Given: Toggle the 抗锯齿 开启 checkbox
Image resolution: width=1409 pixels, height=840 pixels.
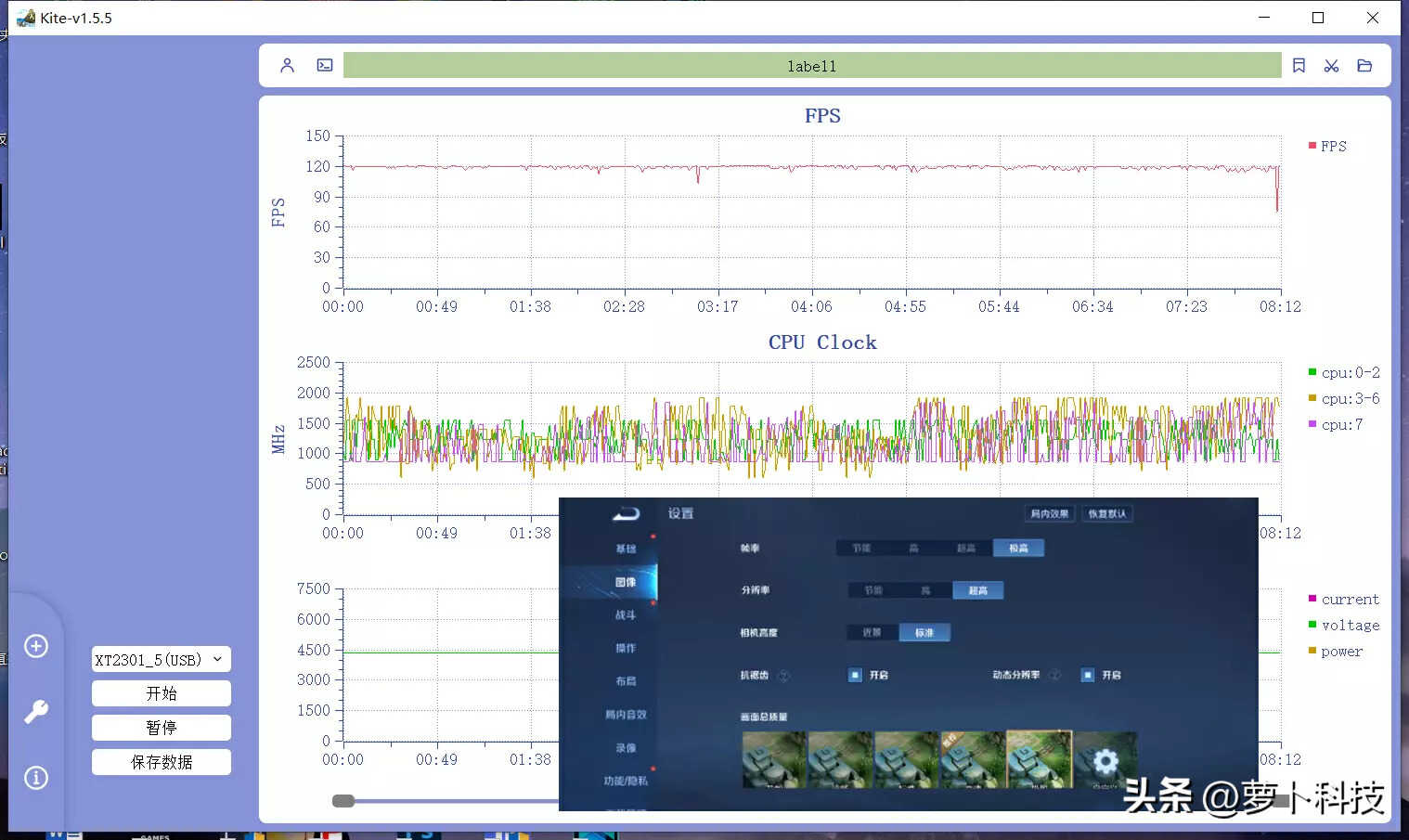Looking at the screenshot, I should 855,675.
